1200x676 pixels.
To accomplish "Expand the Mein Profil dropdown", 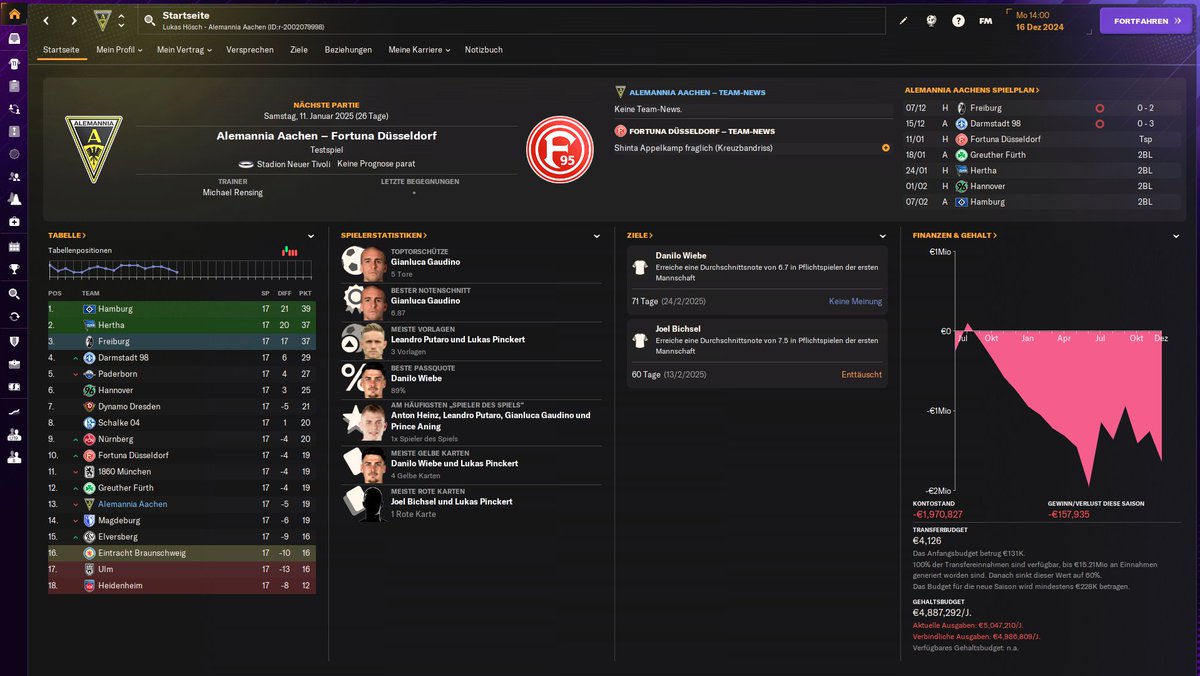I will pos(119,49).
